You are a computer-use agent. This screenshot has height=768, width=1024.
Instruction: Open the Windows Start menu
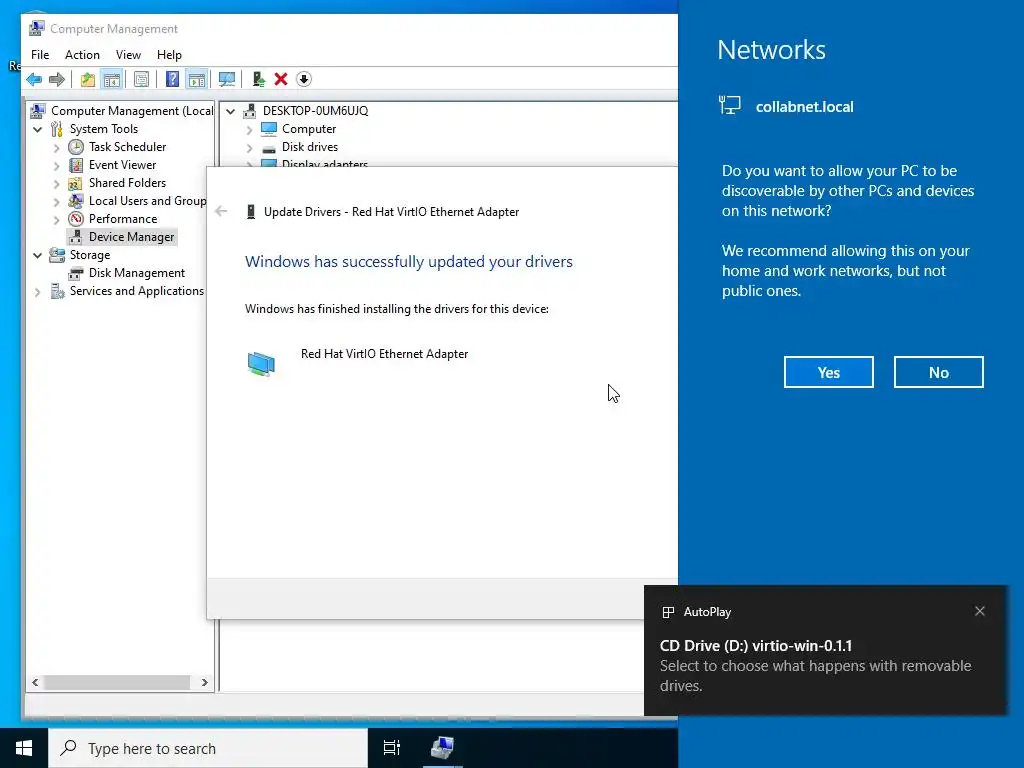(x=24, y=748)
